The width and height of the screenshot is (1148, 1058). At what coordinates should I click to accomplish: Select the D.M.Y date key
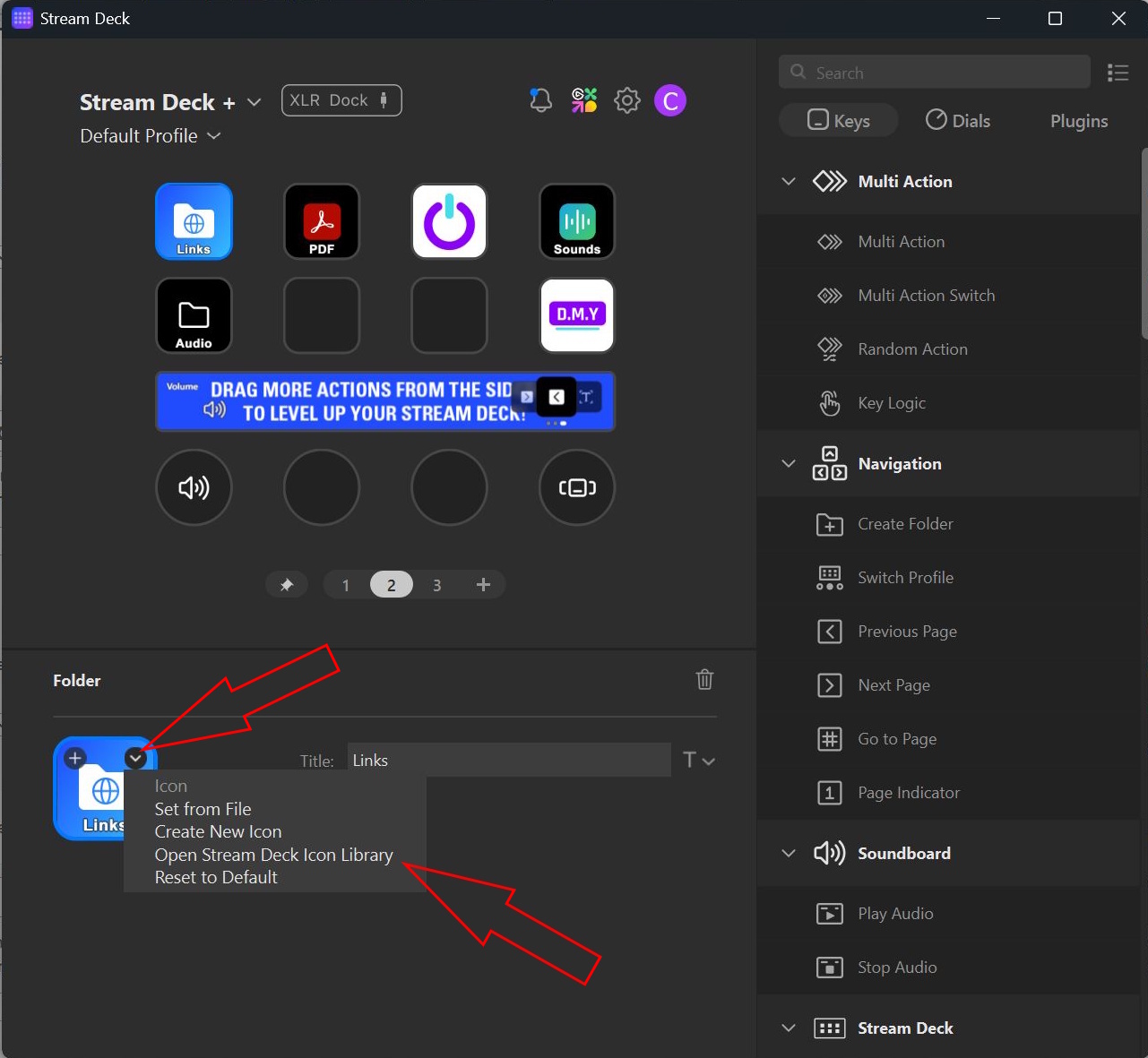coord(577,315)
